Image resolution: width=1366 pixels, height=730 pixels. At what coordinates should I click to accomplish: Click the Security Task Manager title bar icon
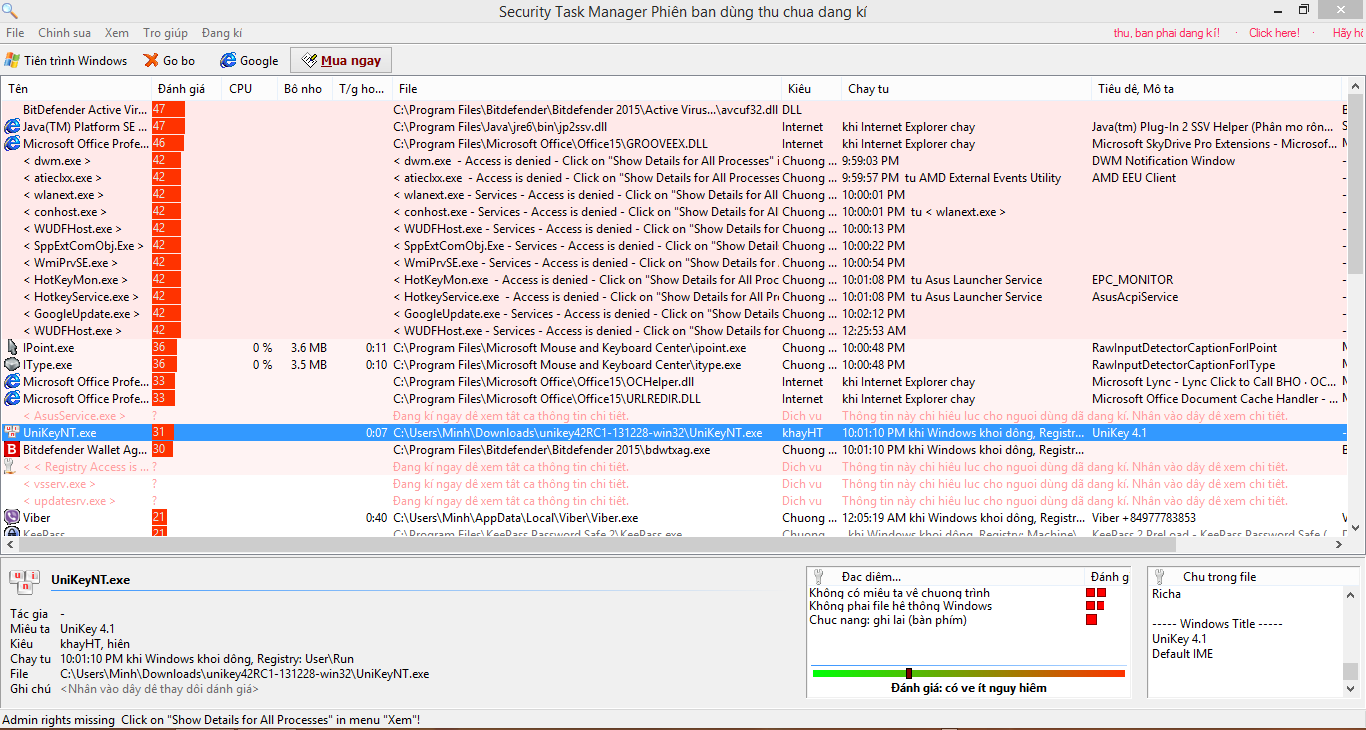10,11
